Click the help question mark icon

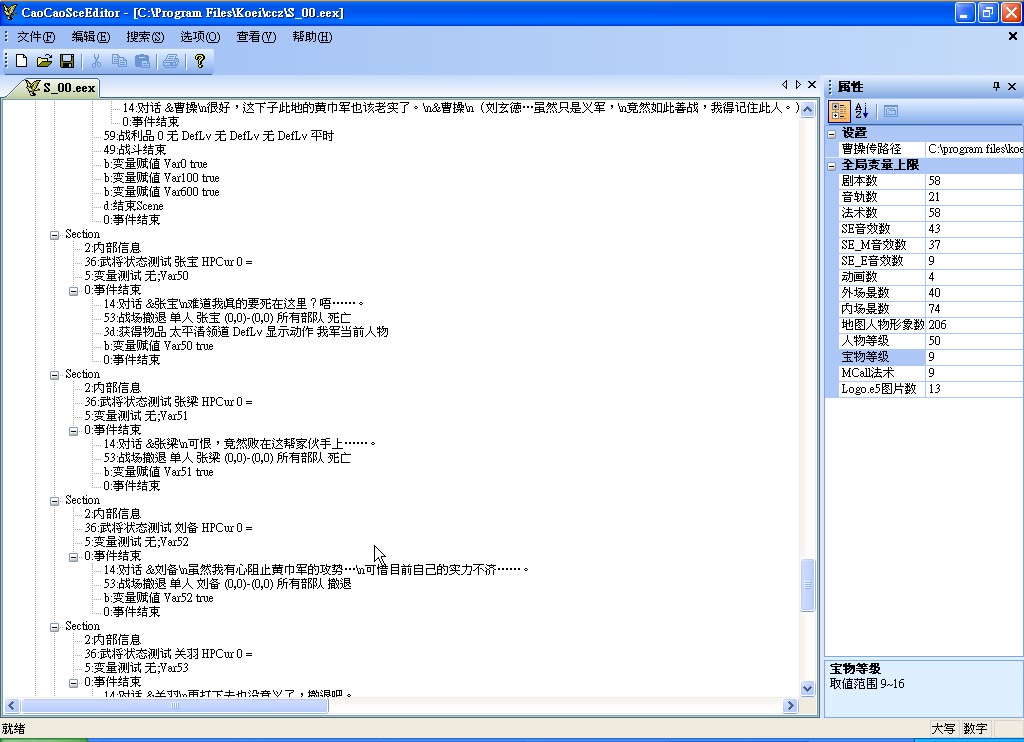(199, 61)
